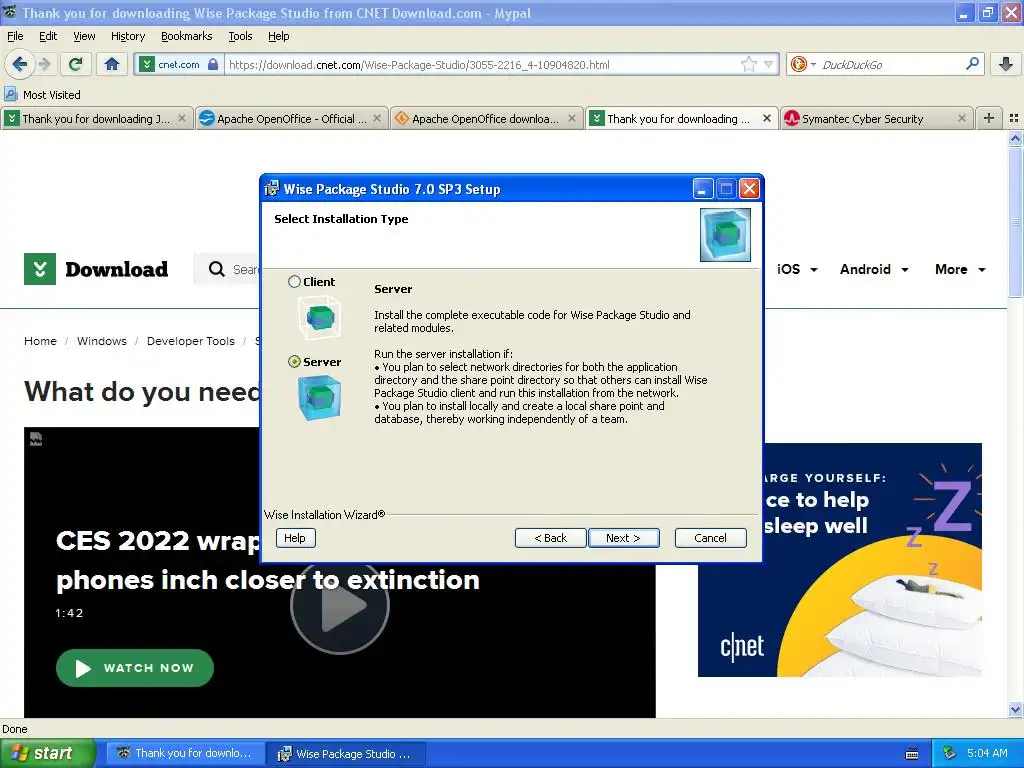The width and height of the screenshot is (1024, 768).
Task: Click the browser forward arrow
Action: [x=44, y=64]
